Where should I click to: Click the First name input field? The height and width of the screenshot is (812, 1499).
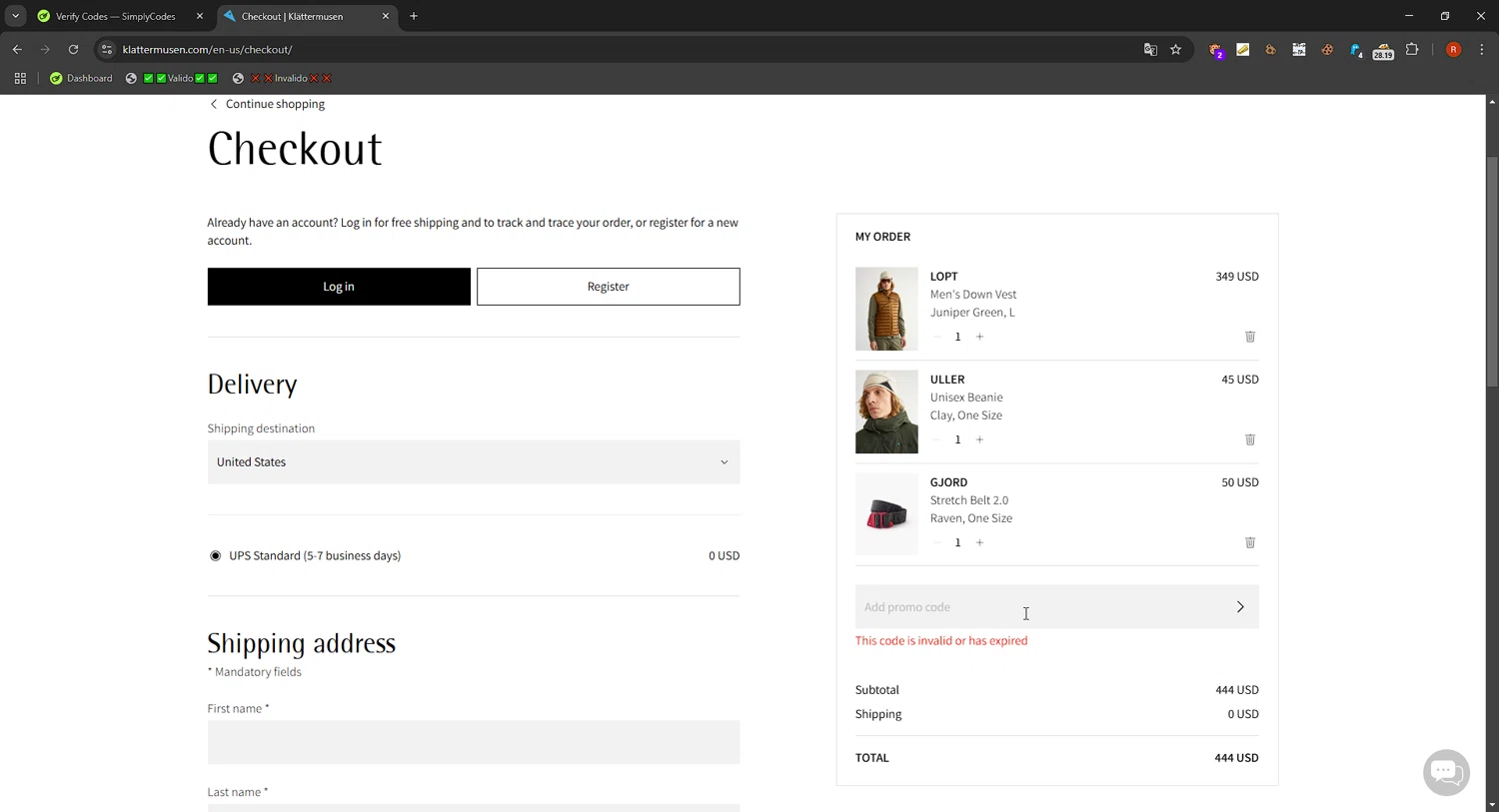pyautogui.click(x=474, y=742)
